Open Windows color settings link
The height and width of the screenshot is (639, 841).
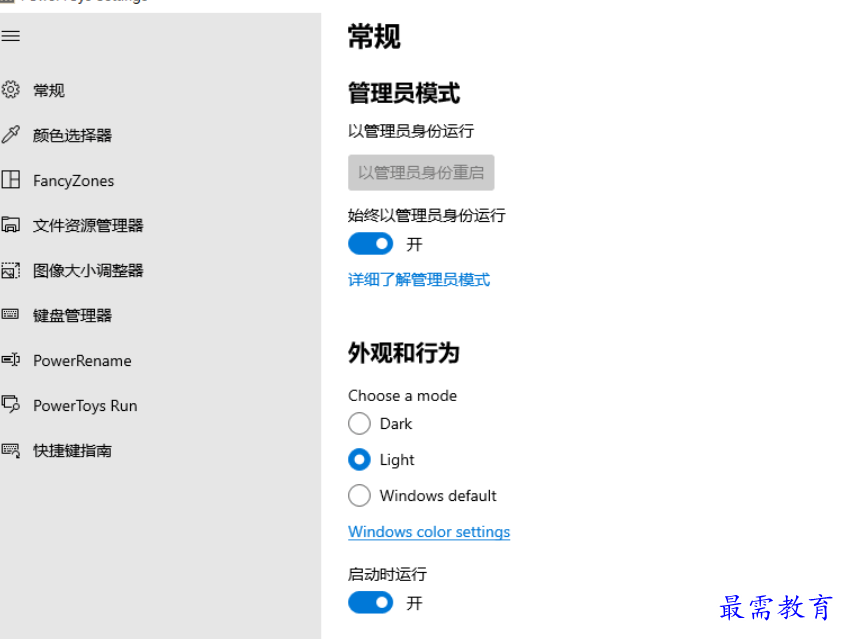pyautogui.click(x=429, y=532)
